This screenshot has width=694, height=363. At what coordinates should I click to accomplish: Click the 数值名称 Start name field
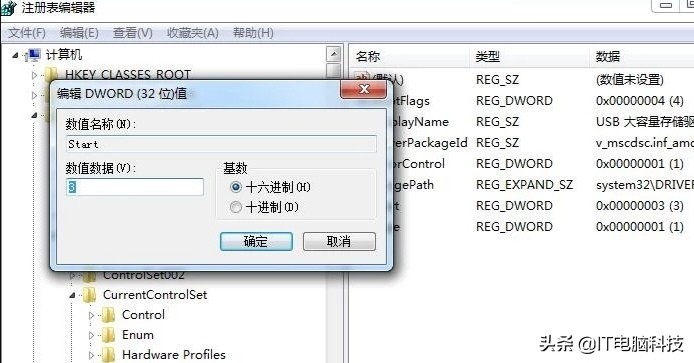click(x=221, y=144)
